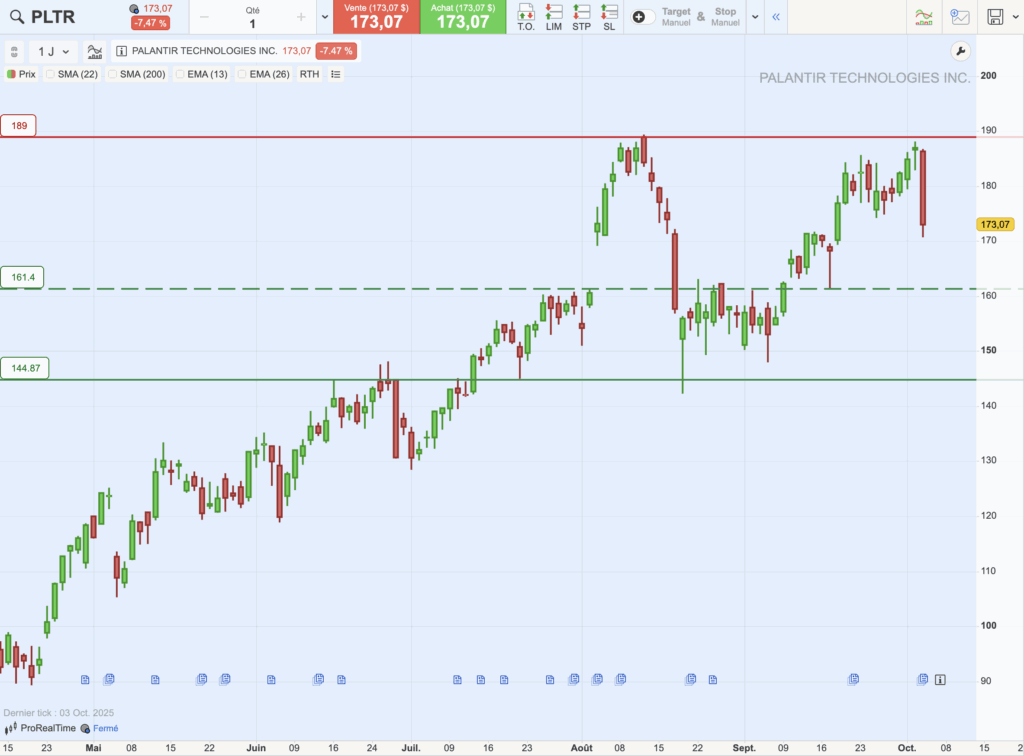
Task: Click the yellow 173,07 price marker
Action: (997, 226)
